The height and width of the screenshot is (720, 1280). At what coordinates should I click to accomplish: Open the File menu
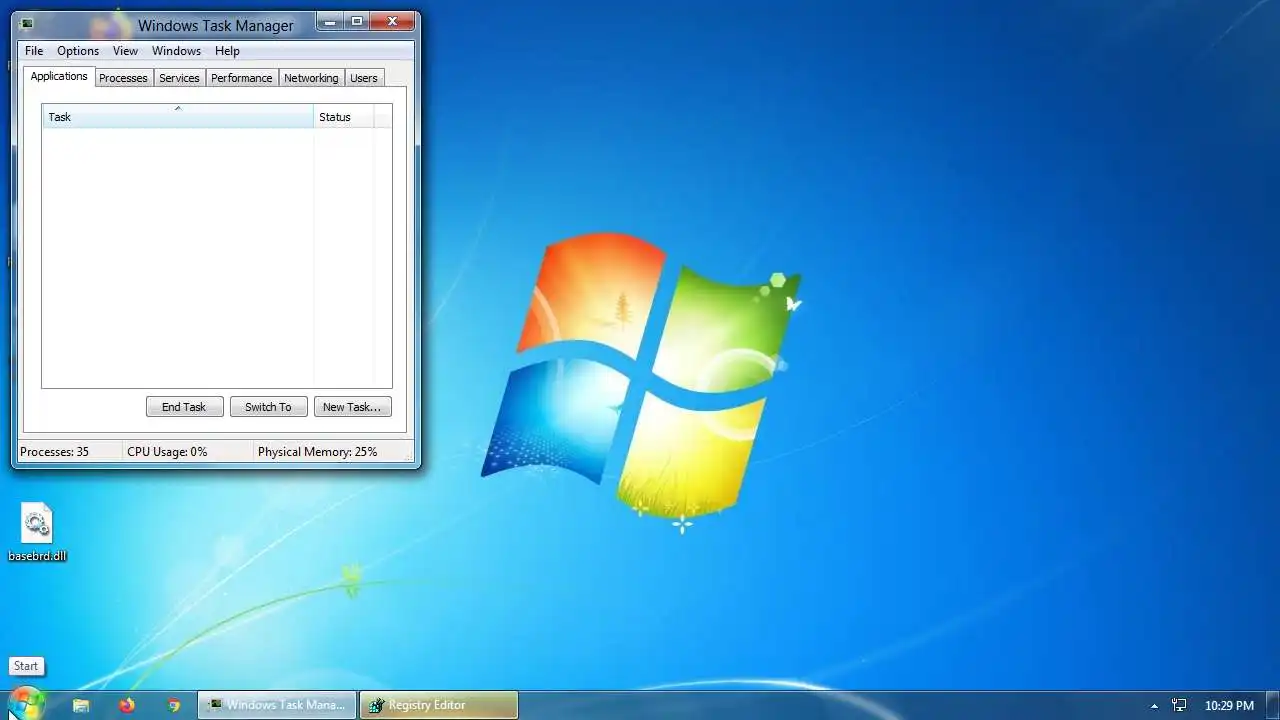click(34, 51)
